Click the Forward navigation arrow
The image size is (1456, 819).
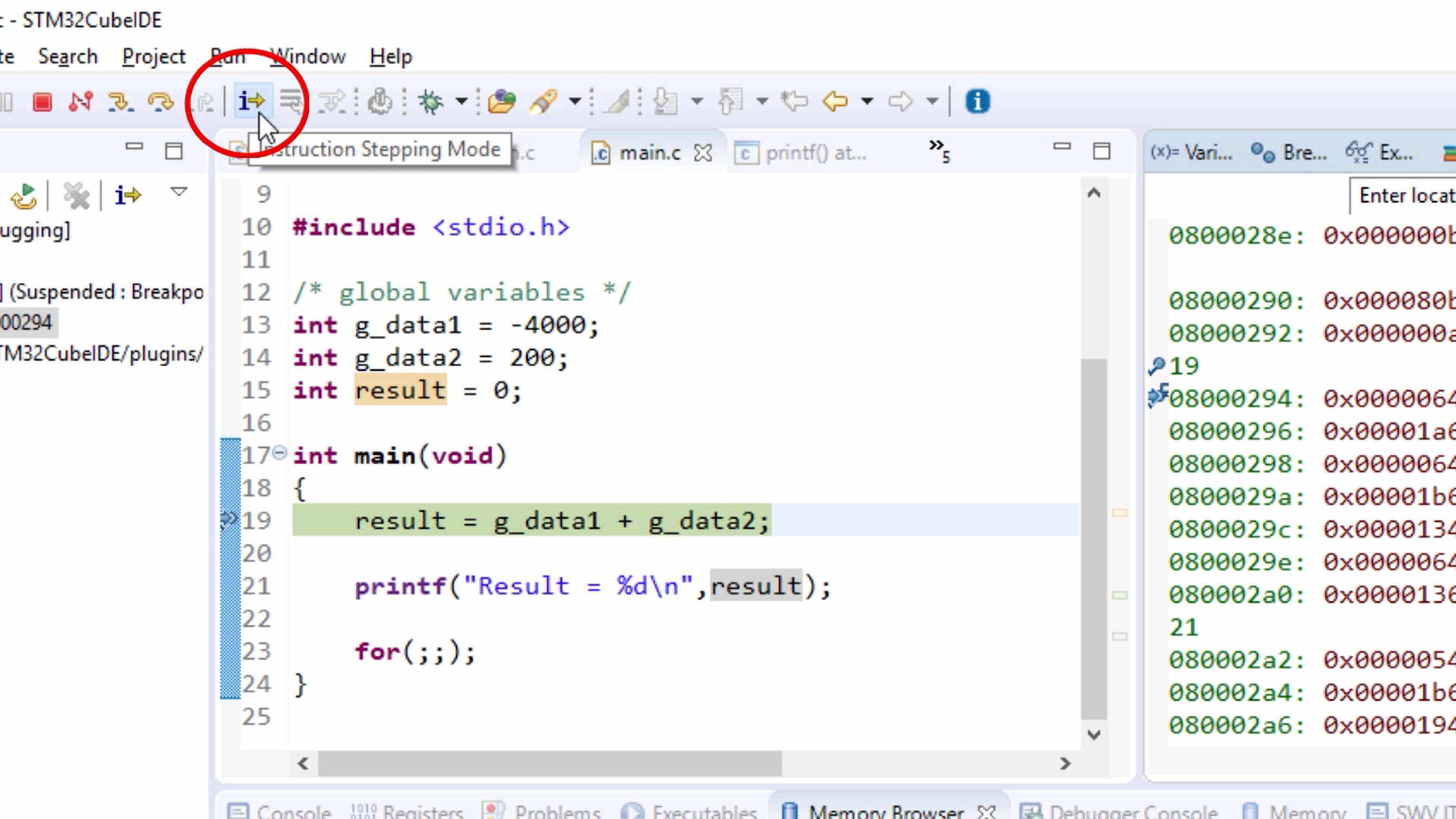pos(900,102)
